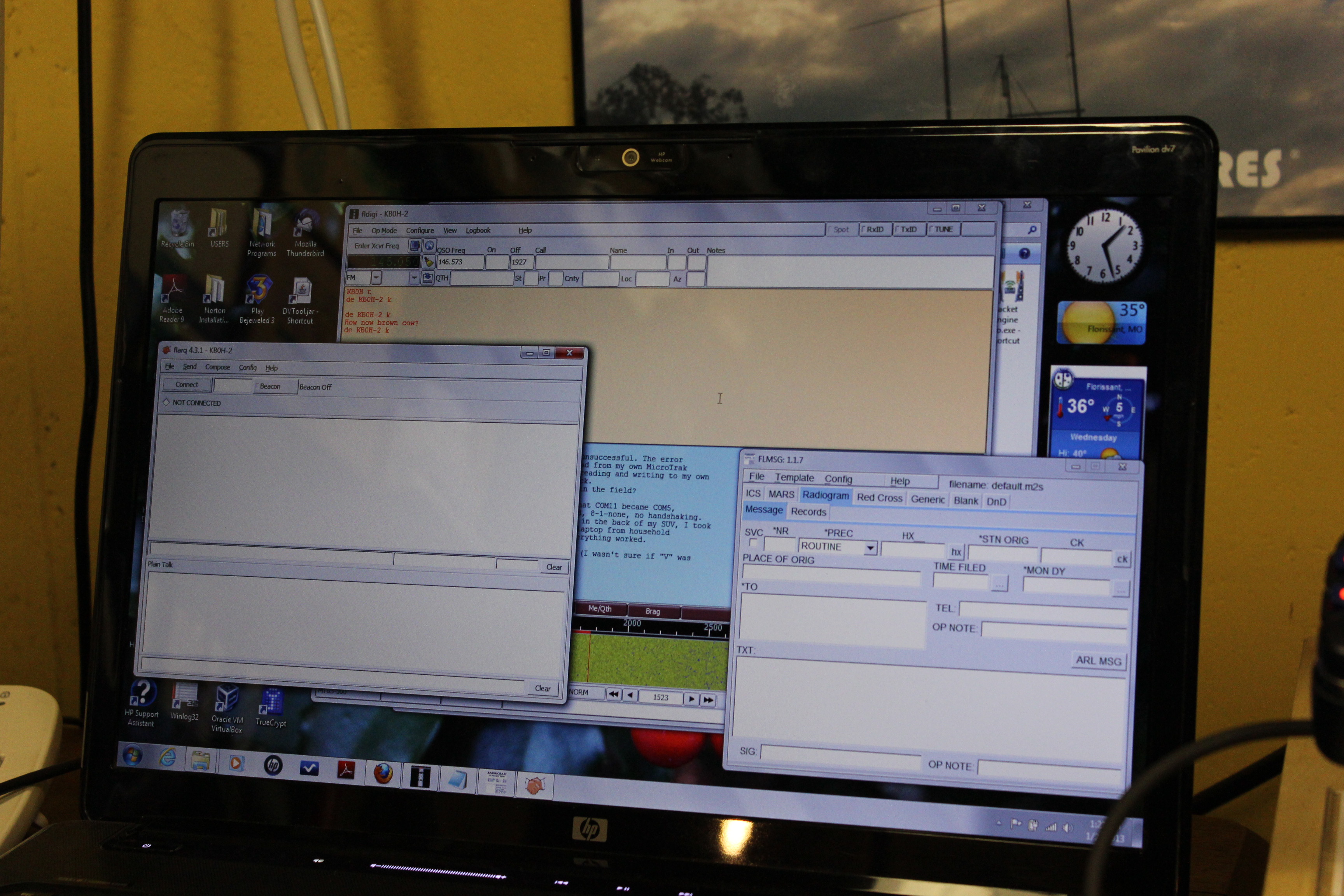The image size is (1344, 896).
Task: Click the Firefox icon in the taskbar
Action: click(383, 774)
